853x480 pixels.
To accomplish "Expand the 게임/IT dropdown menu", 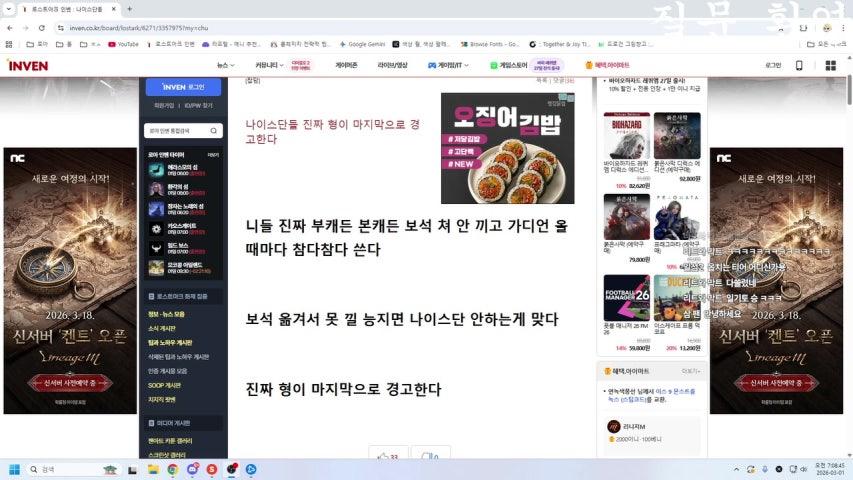I will tap(448, 65).
